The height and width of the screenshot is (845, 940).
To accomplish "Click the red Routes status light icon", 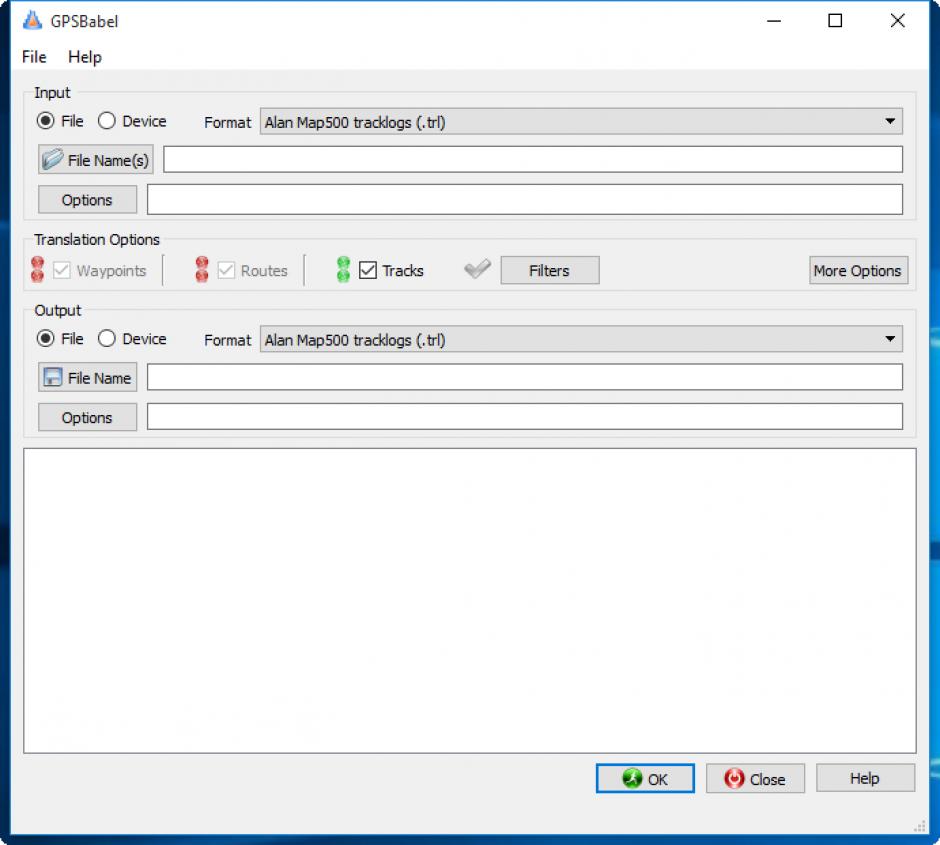I will coord(202,270).
